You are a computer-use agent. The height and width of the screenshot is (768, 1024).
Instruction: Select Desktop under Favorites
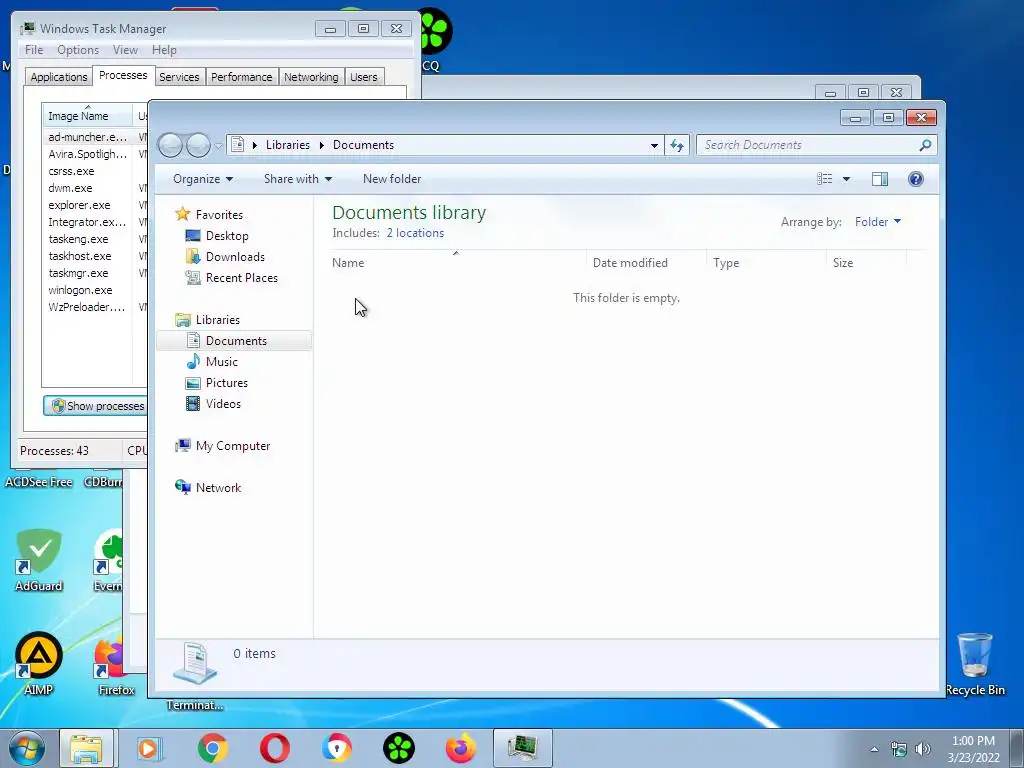coord(227,236)
